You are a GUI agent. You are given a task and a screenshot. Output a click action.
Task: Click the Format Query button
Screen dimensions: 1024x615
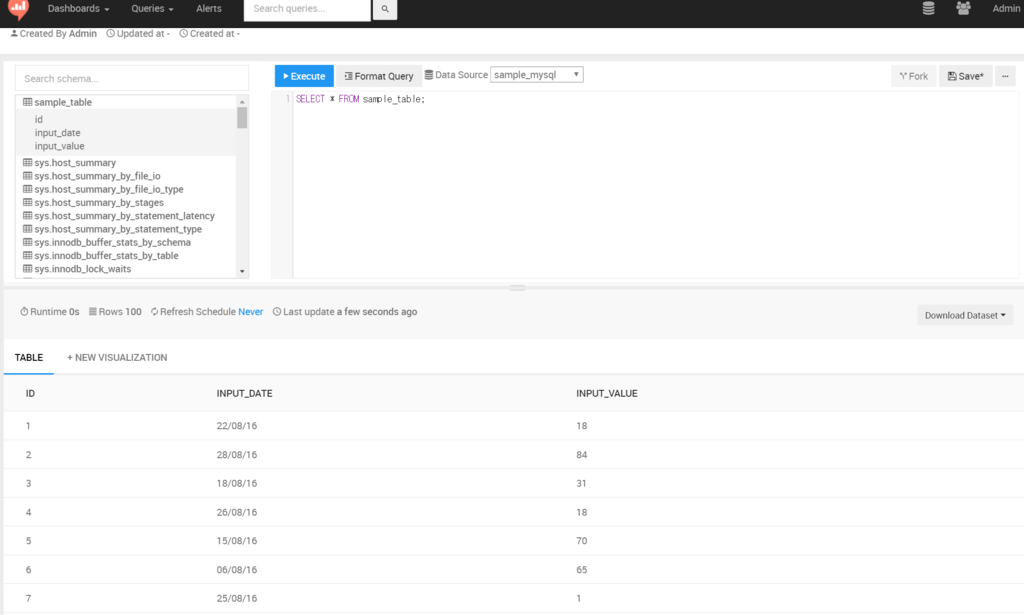[379, 76]
